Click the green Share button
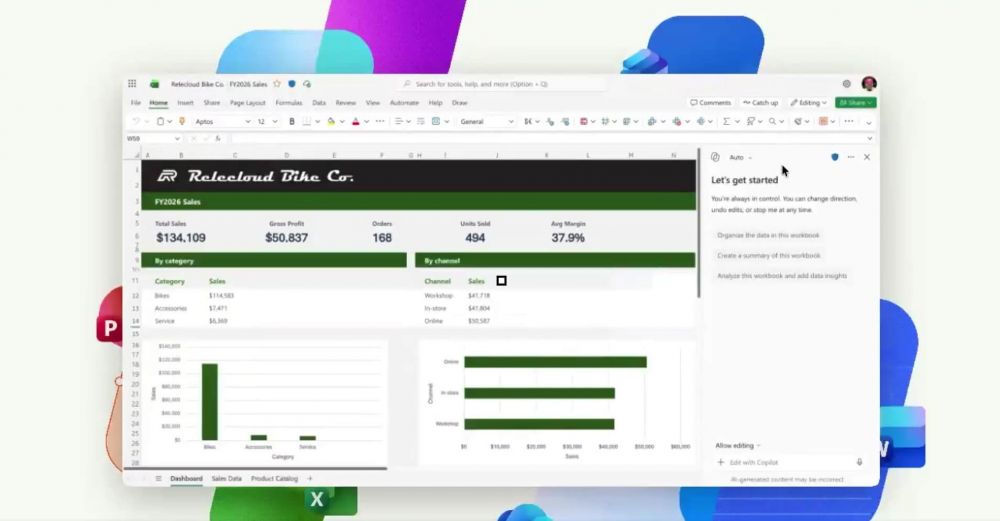Viewport: 1000px width, 521px height. click(x=856, y=103)
